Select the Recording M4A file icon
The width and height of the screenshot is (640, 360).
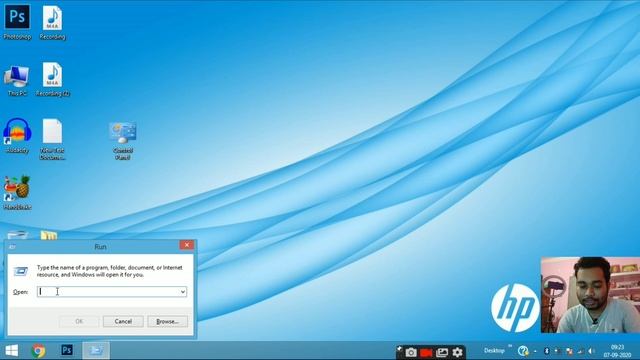tap(52, 23)
